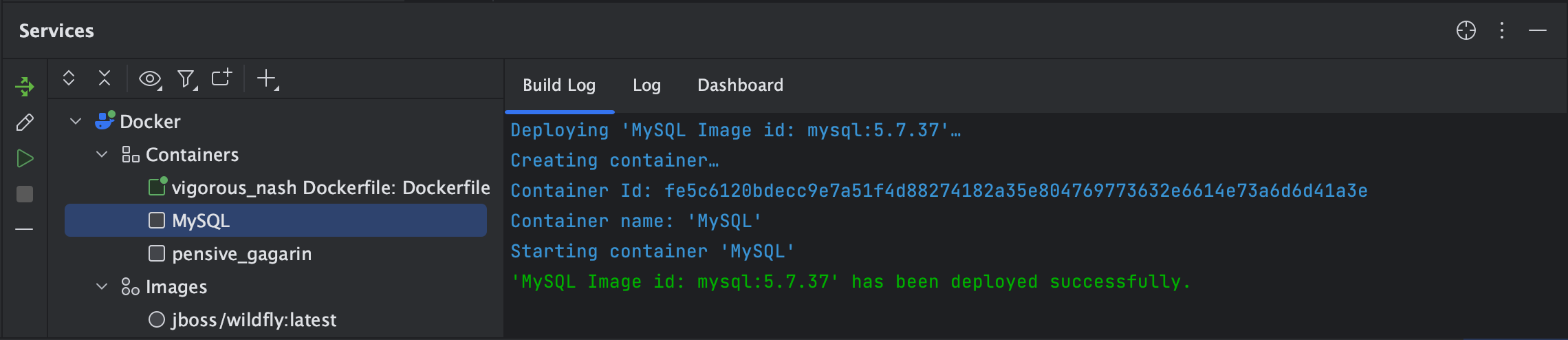Viewport: 1568px width, 340px height.
Task: Collapse the Docker tree node
Action: tap(76, 122)
